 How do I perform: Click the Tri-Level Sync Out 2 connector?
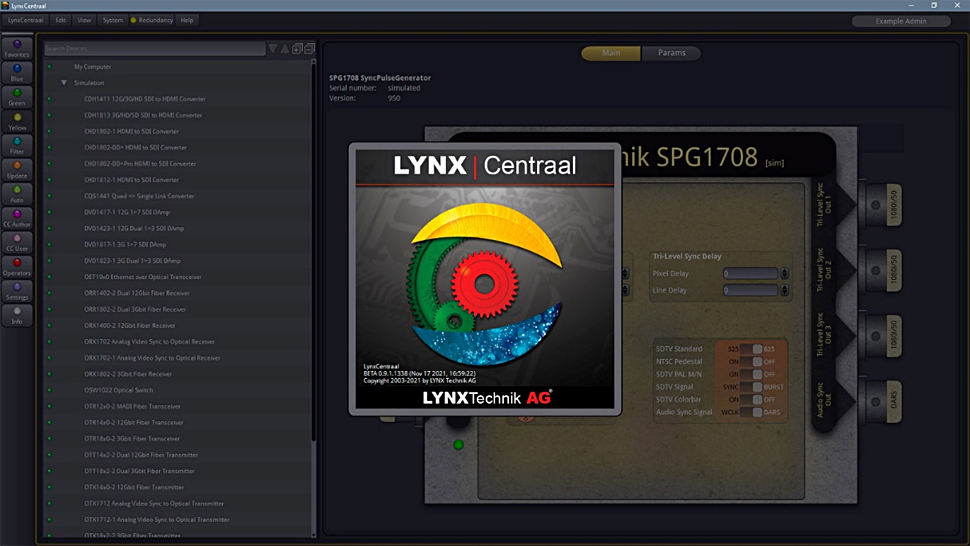(x=880, y=270)
